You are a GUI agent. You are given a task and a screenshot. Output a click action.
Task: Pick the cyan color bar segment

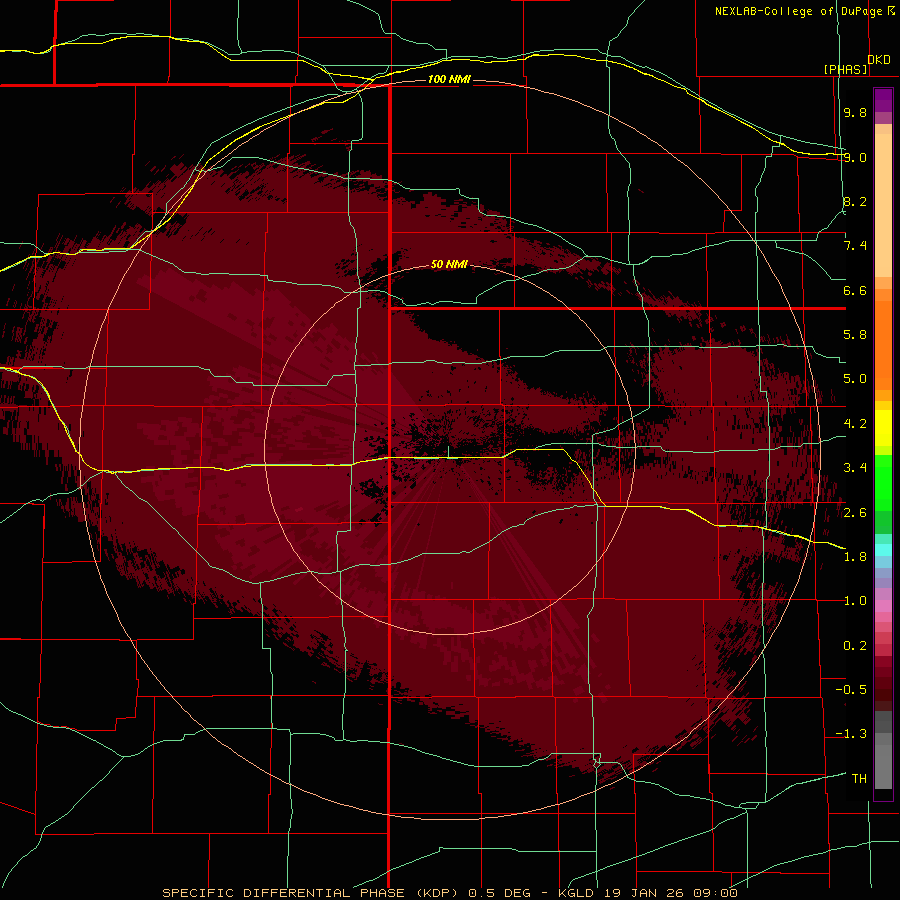coord(883,550)
